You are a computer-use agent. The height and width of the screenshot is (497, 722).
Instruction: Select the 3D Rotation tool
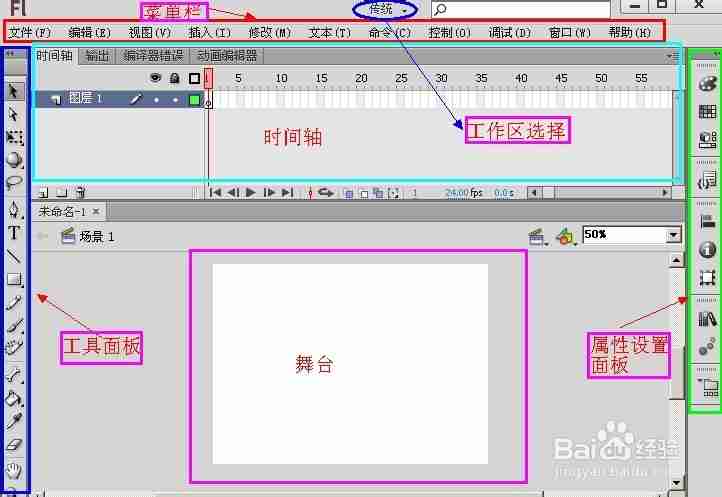pos(14,159)
